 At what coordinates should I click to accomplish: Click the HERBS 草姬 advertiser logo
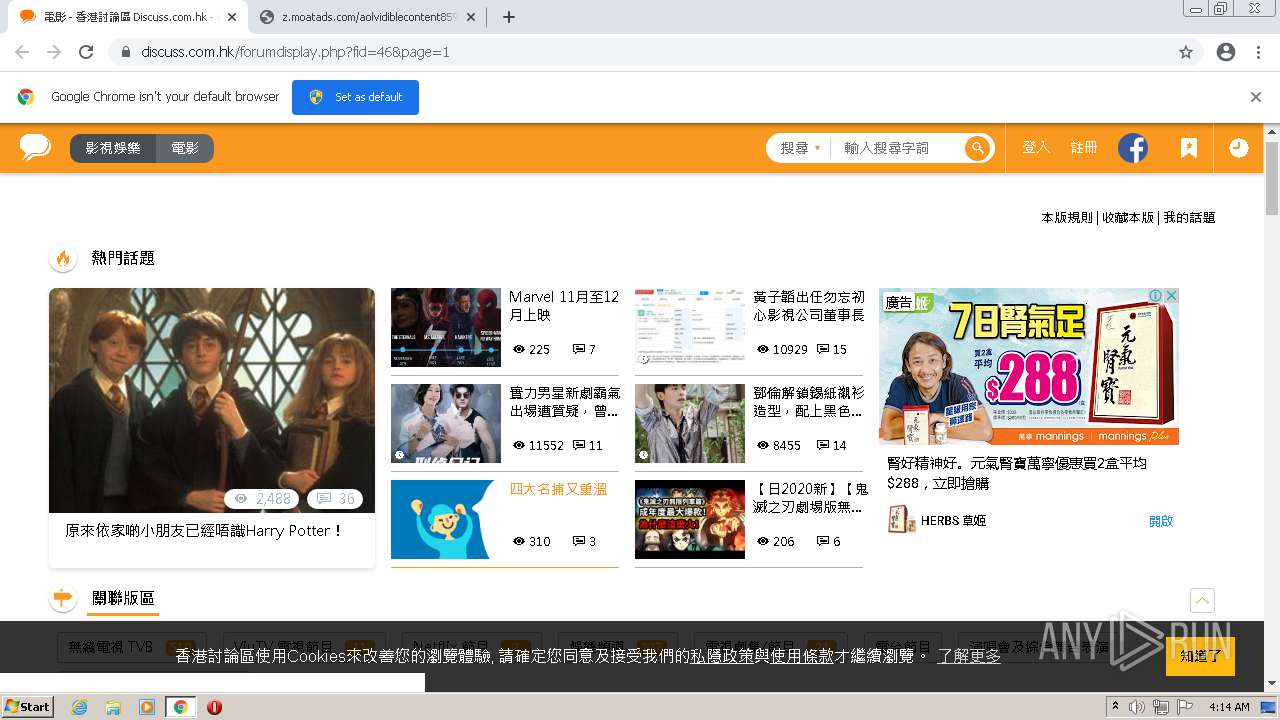click(x=902, y=520)
